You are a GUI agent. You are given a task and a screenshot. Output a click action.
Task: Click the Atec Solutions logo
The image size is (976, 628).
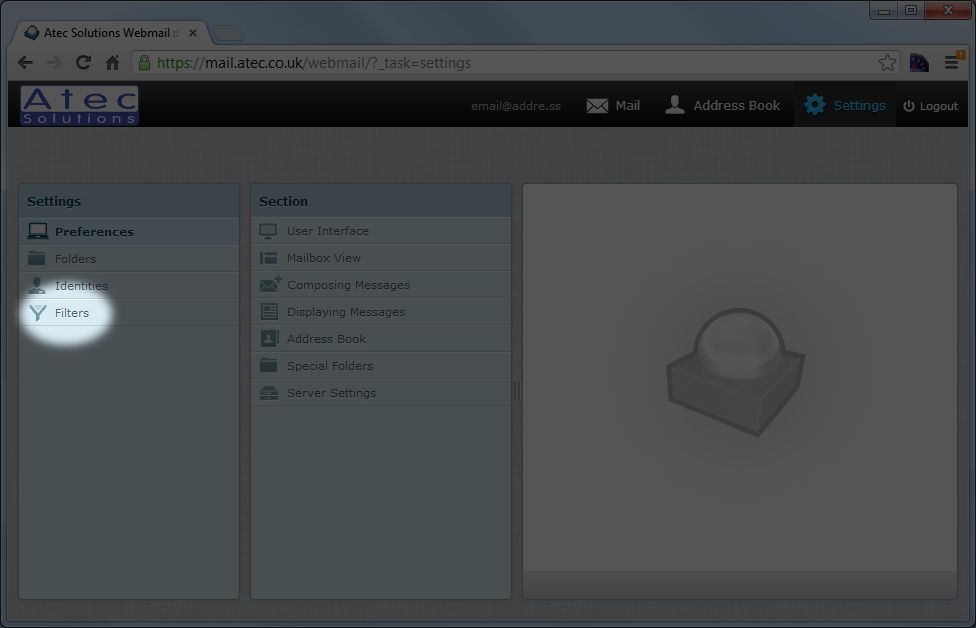[x=79, y=105]
